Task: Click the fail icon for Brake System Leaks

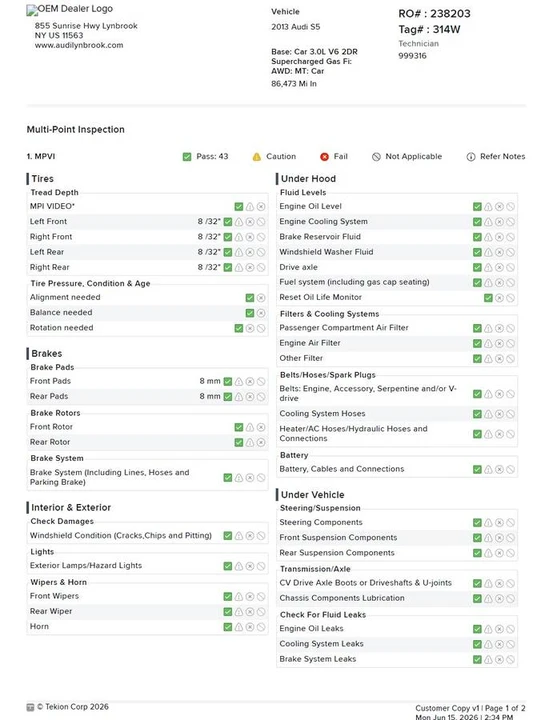Action: 499,660
